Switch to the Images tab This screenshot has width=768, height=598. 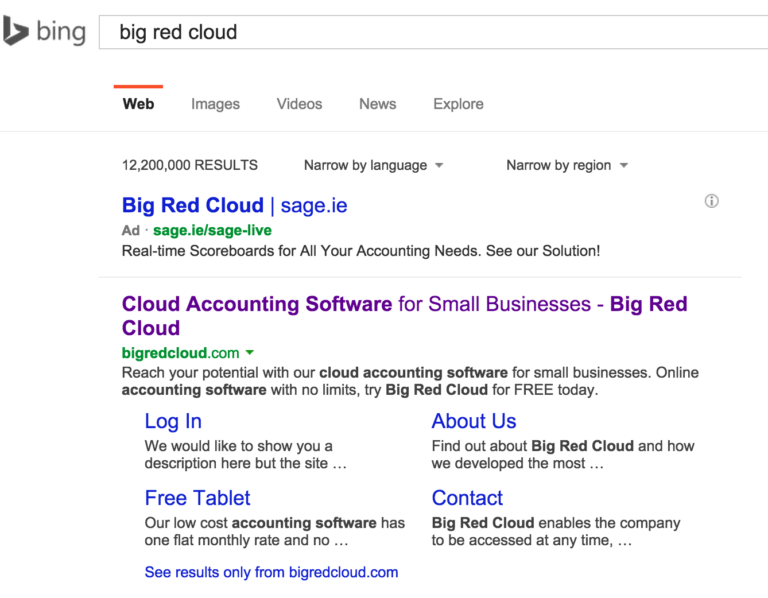click(x=216, y=104)
